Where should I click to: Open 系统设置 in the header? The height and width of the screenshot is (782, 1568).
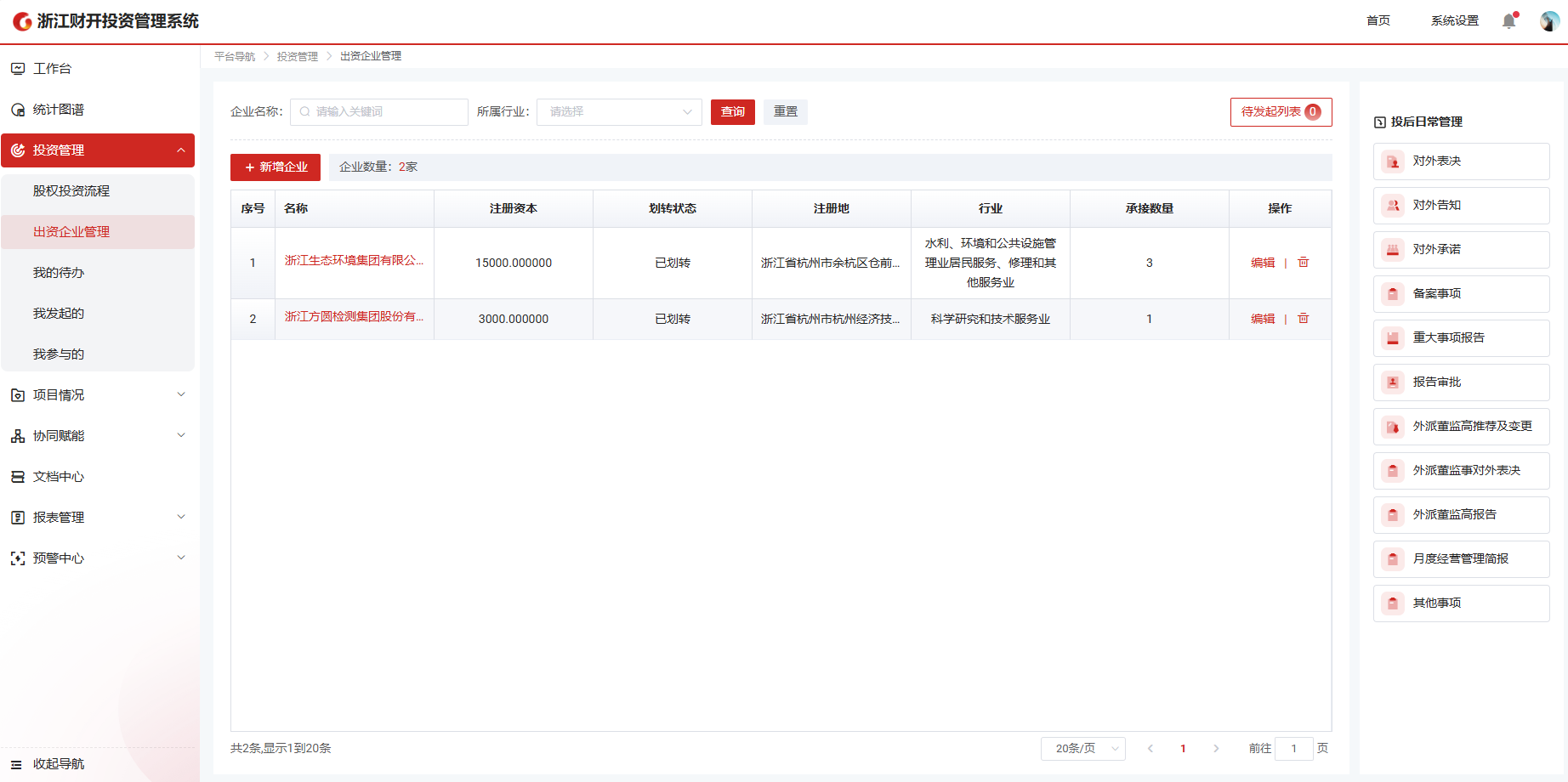coord(1455,21)
